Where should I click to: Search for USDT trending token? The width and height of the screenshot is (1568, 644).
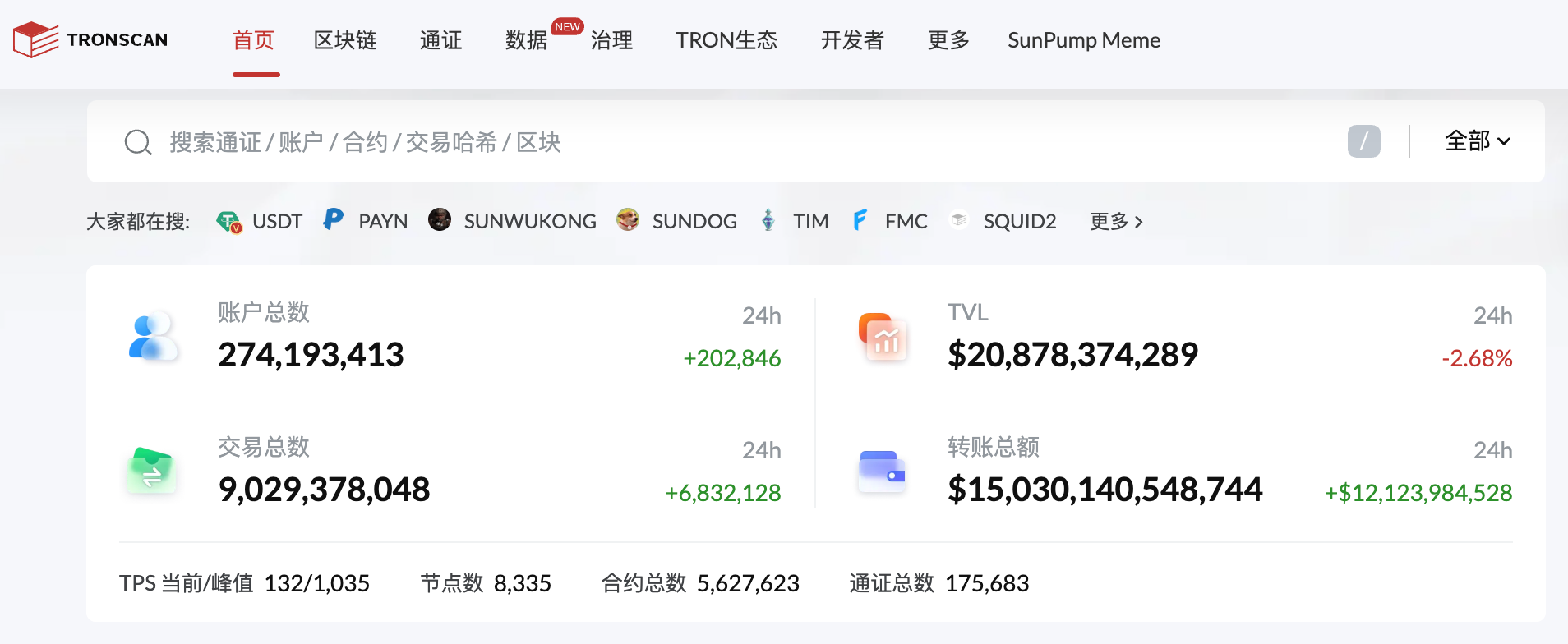tap(277, 221)
